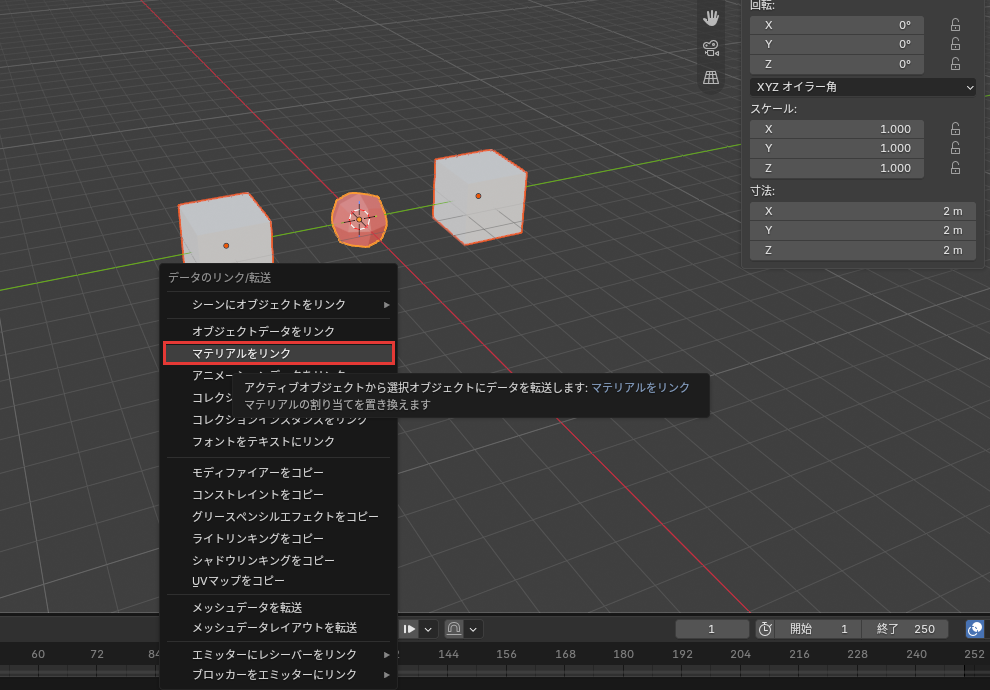Choose グリースペンシルエフェクトをコピー menu item
The height and width of the screenshot is (690, 990).
(x=278, y=517)
